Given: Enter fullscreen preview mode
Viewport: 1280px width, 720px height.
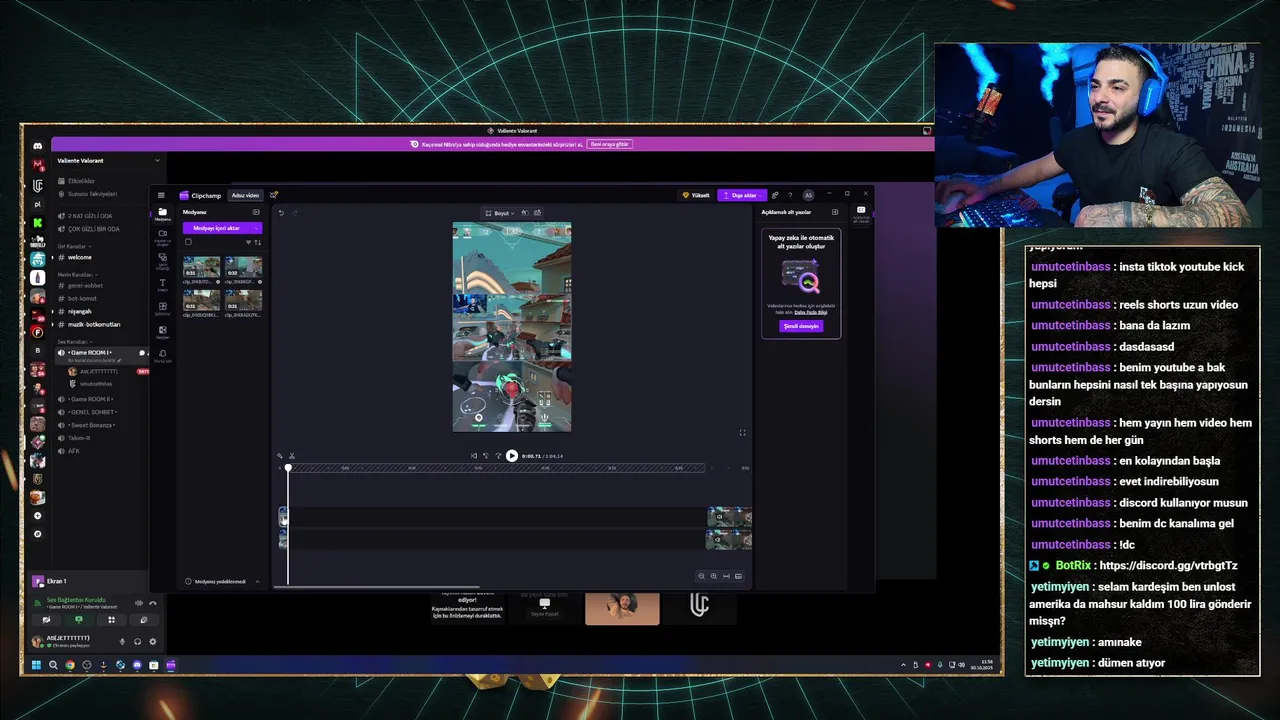Looking at the screenshot, I should pyautogui.click(x=742, y=433).
